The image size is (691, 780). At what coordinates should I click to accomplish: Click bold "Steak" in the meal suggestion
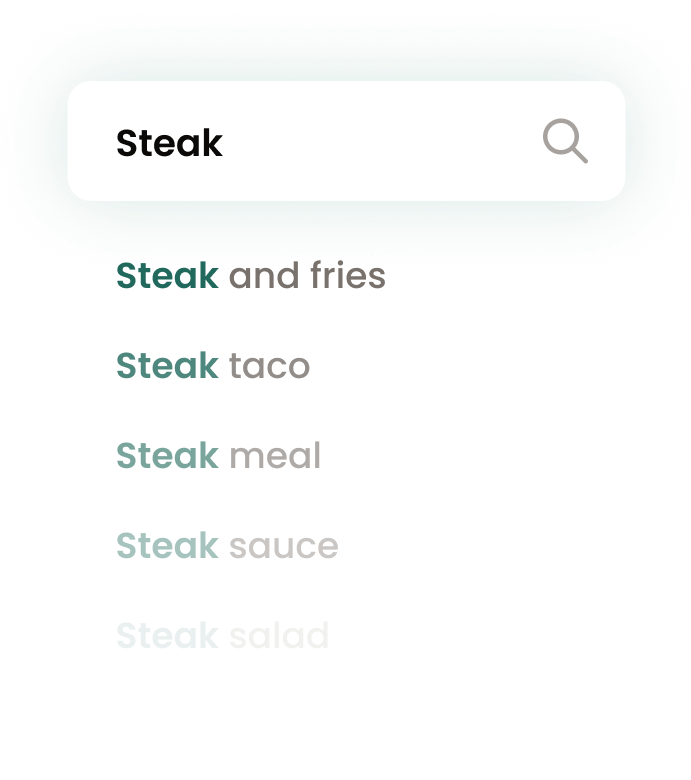coord(167,455)
